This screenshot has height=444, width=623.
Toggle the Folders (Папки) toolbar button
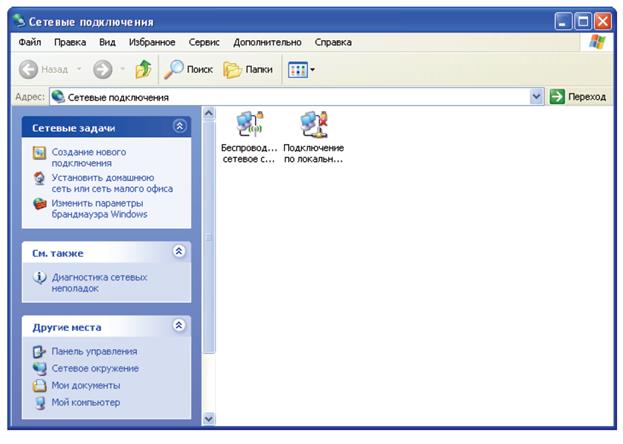tap(248, 70)
